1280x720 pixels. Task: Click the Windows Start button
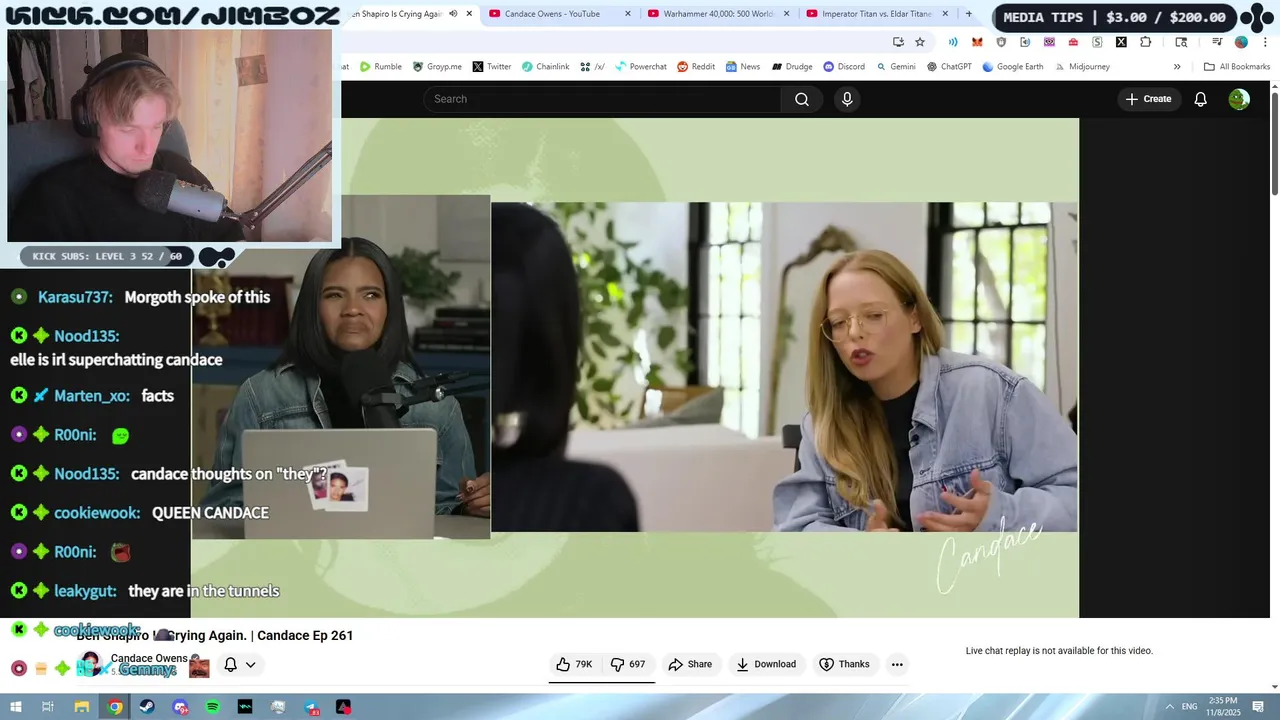click(16, 707)
